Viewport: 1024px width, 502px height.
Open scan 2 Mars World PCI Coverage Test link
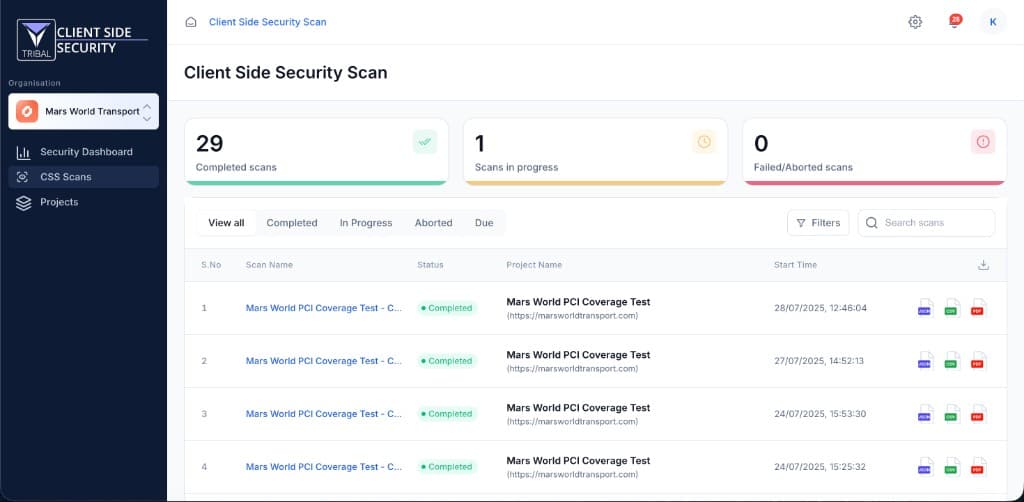coord(324,361)
